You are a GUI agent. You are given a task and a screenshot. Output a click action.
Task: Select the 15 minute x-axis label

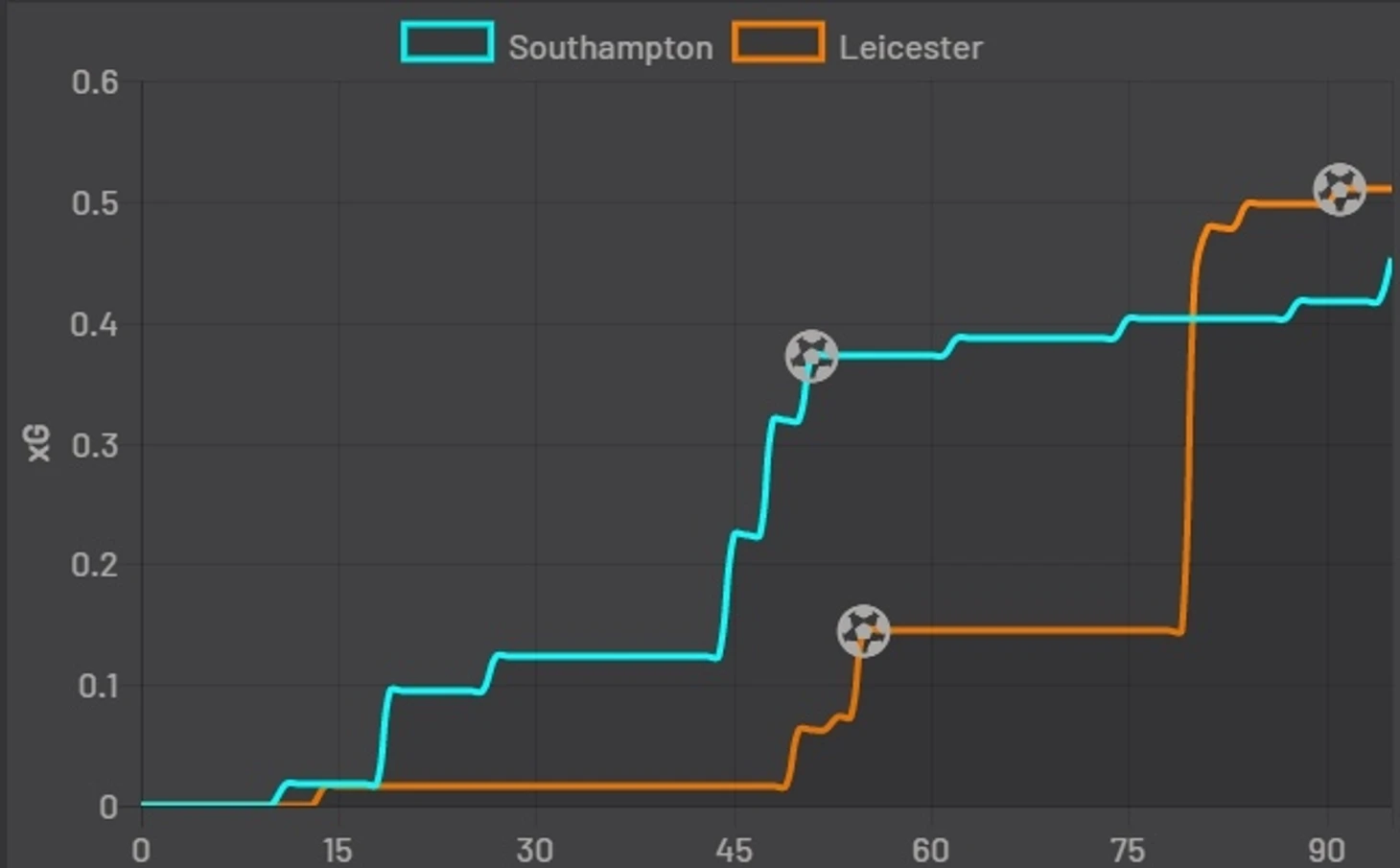tap(338, 850)
